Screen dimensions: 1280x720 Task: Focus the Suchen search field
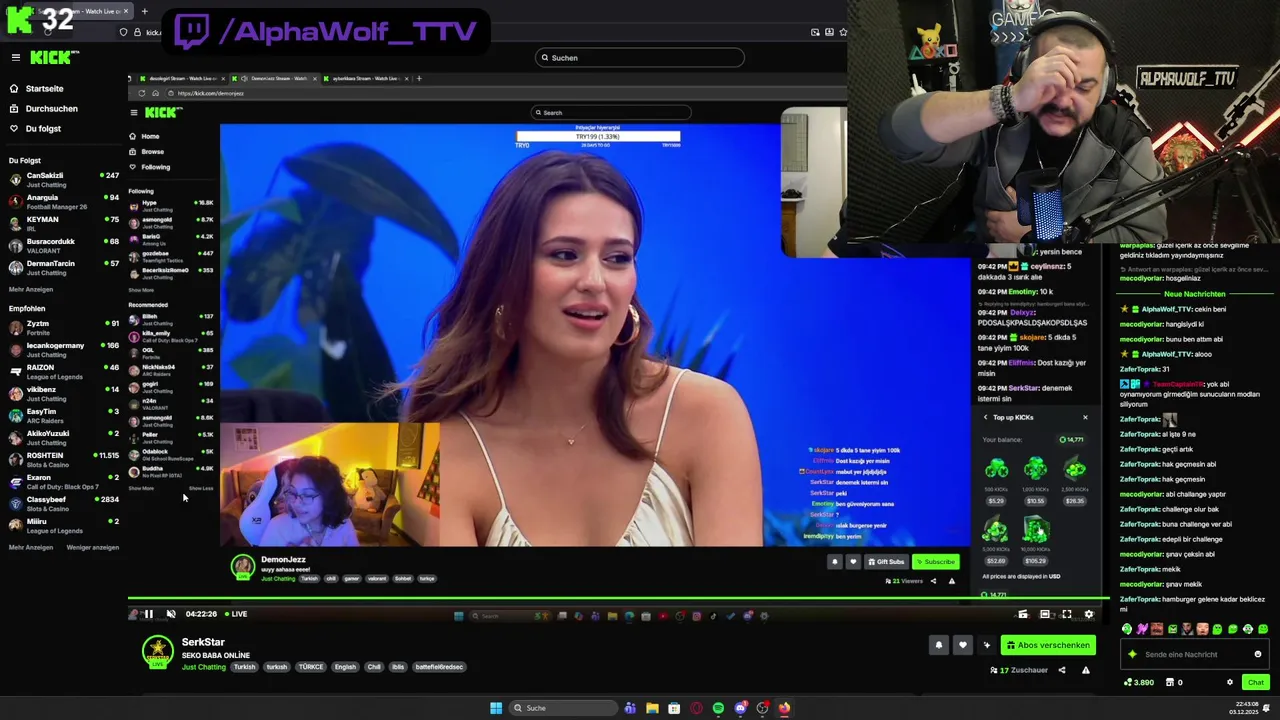pyautogui.click(x=640, y=58)
